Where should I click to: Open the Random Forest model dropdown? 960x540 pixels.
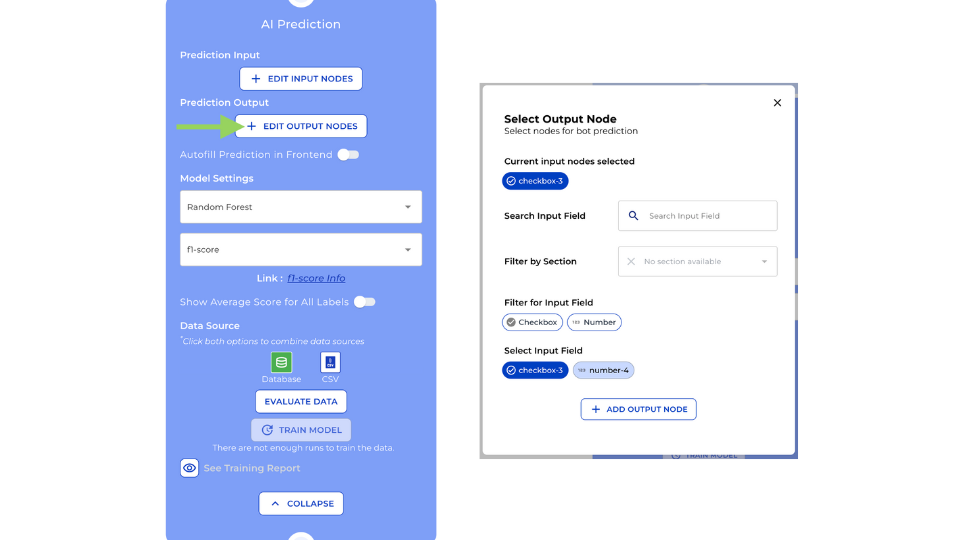(301, 207)
